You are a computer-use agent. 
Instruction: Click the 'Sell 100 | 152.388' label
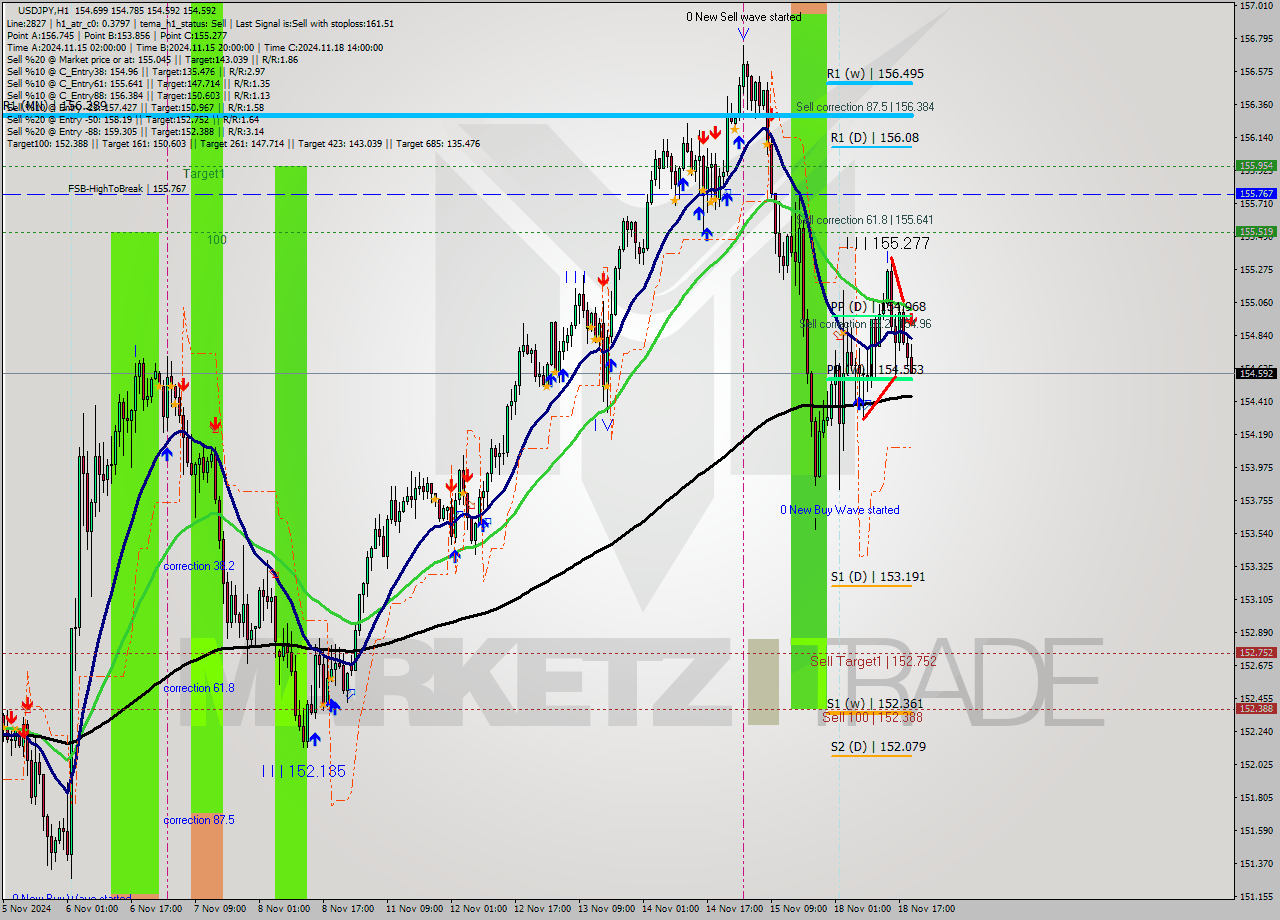pyautogui.click(x=872, y=717)
